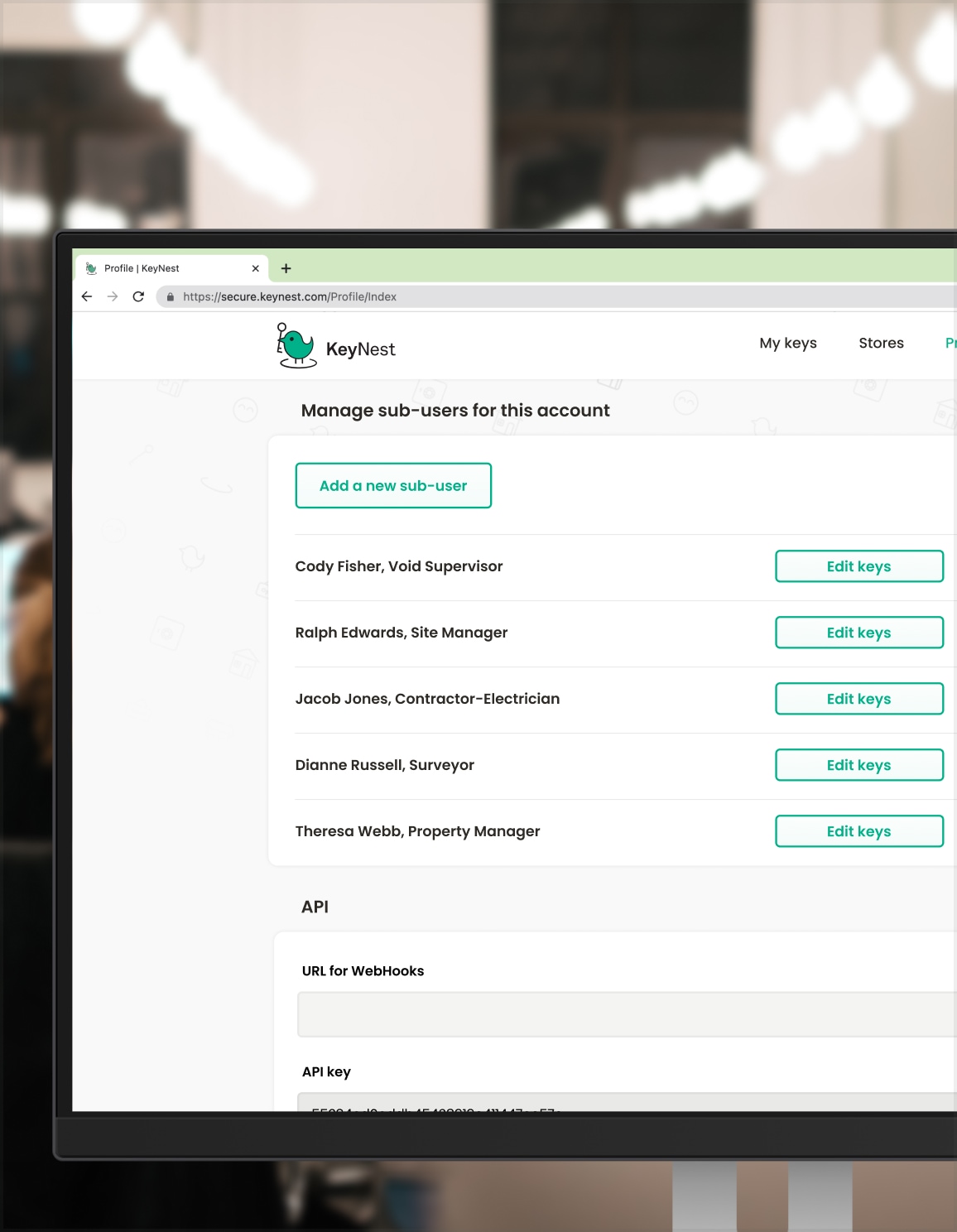Click the padlock icon in the address bar
The height and width of the screenshot is (1232, 957).
point(169,296)
